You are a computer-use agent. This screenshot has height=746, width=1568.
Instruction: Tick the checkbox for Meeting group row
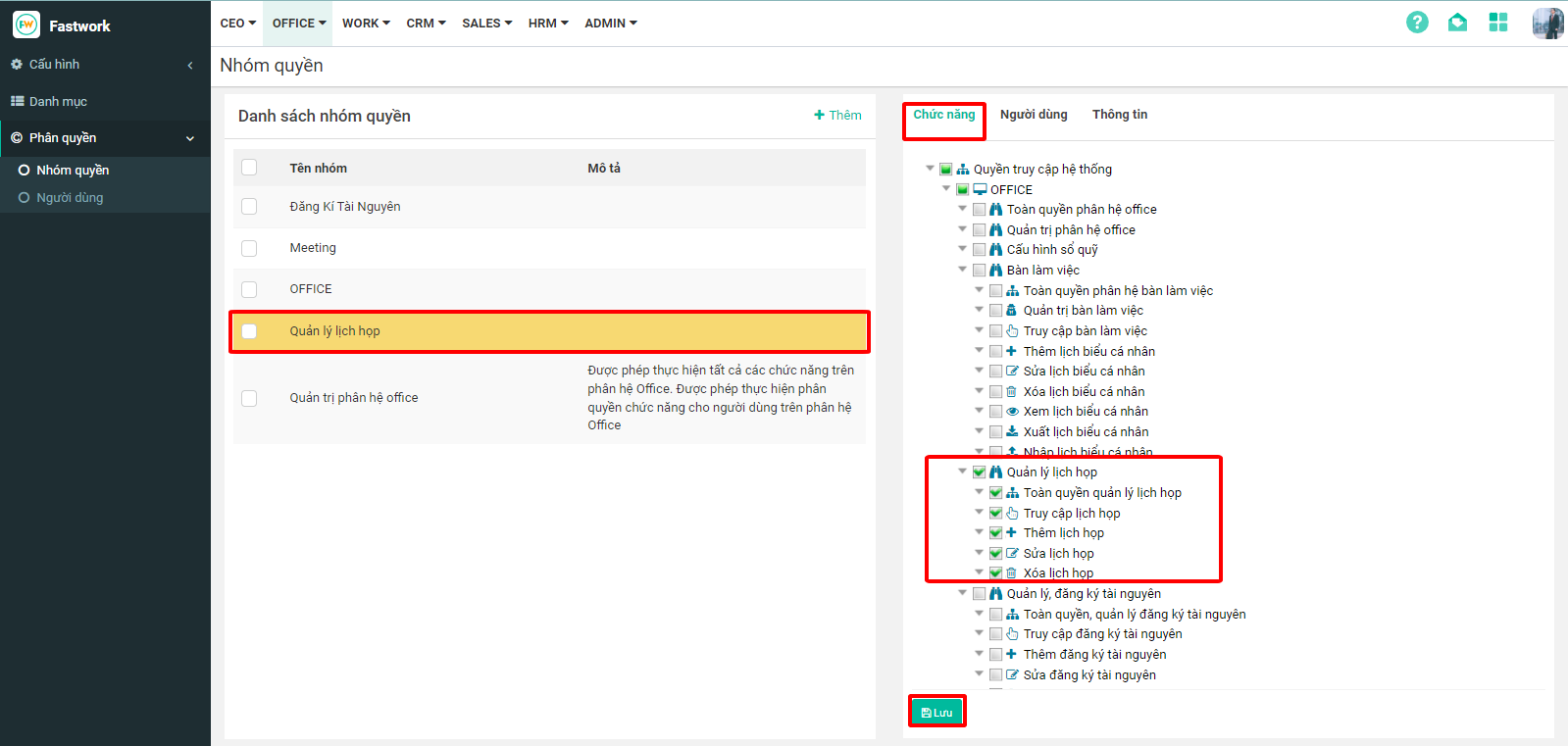[249, 248]
